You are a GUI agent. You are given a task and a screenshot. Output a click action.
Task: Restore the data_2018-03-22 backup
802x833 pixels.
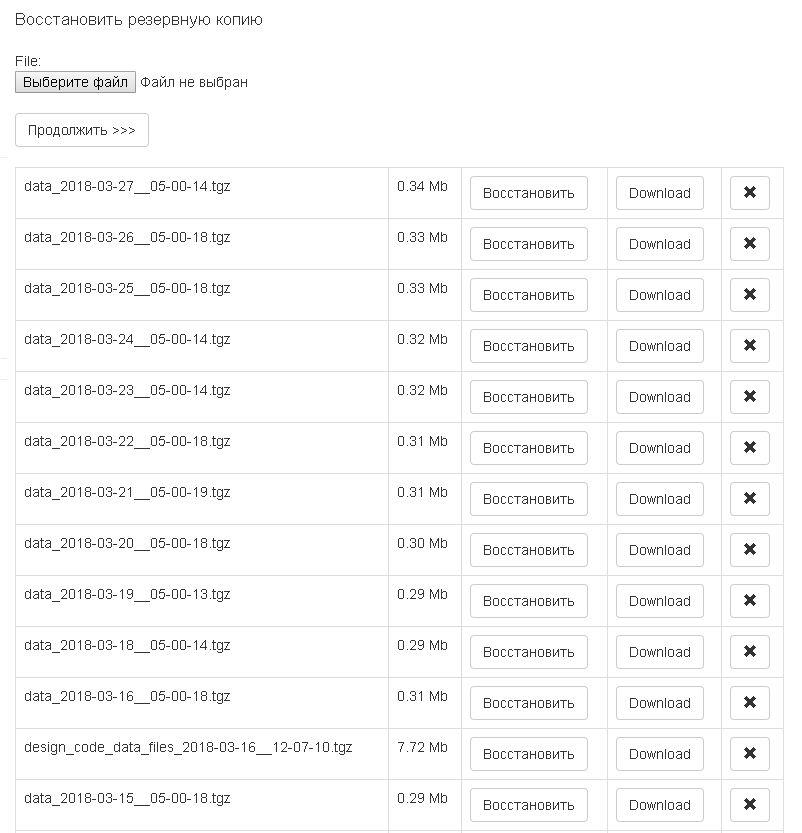click(528, 448)
